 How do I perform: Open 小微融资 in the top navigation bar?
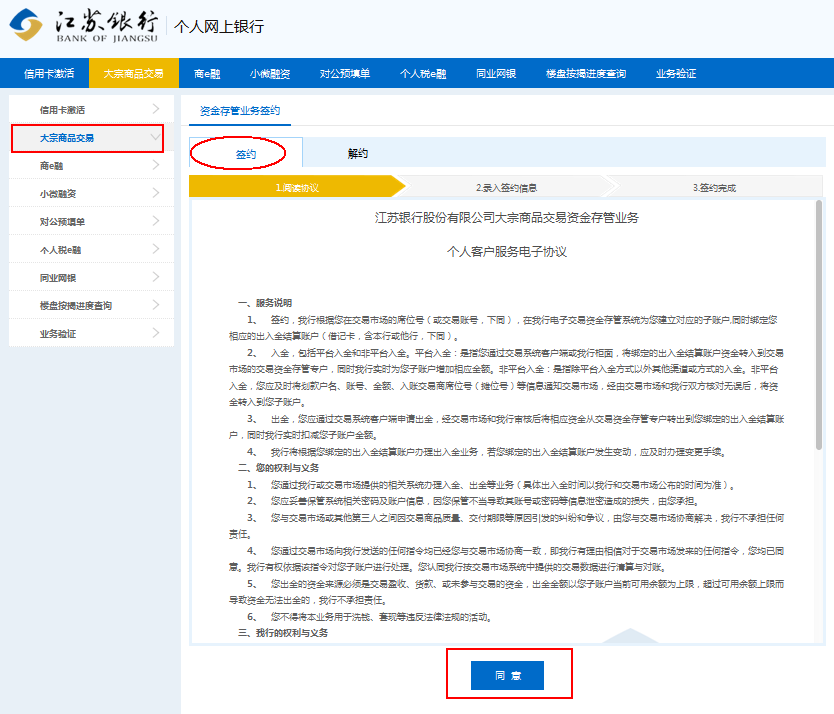[270, 73]
